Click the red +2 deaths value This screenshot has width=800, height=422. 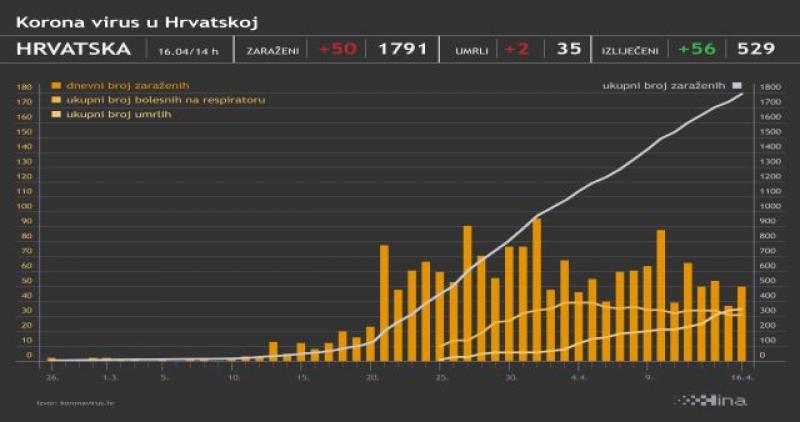tap(517, 49)
